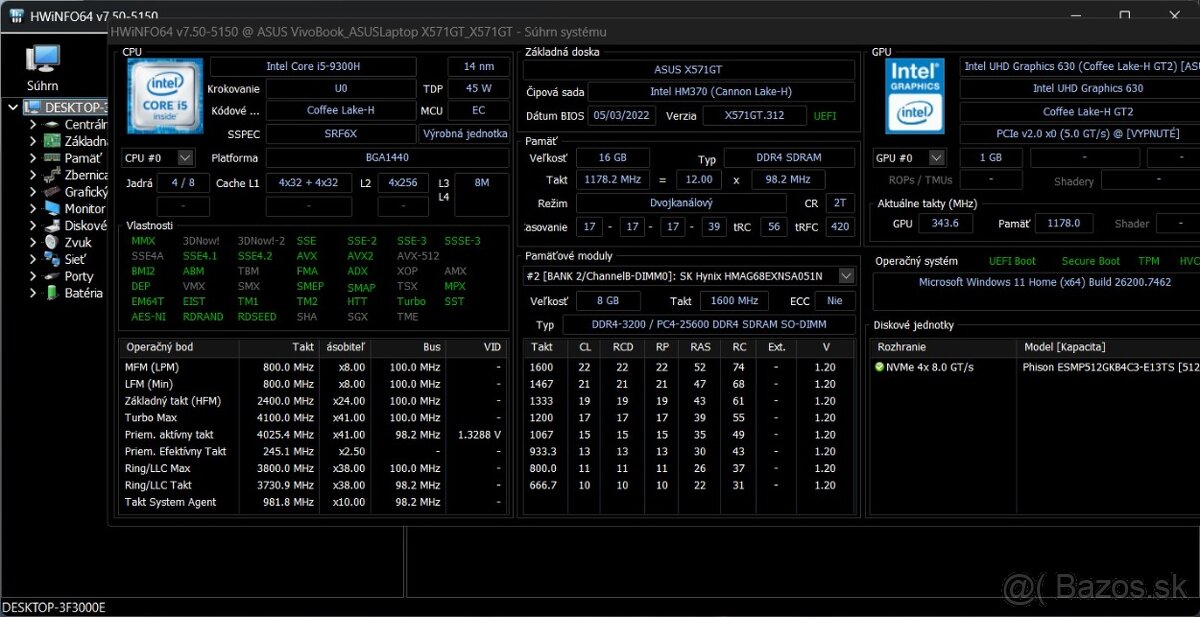Click the green NVMe drive status icon
Viewport: 1200px width, 617px height.
pyautogui.click(x=879, y=367)
